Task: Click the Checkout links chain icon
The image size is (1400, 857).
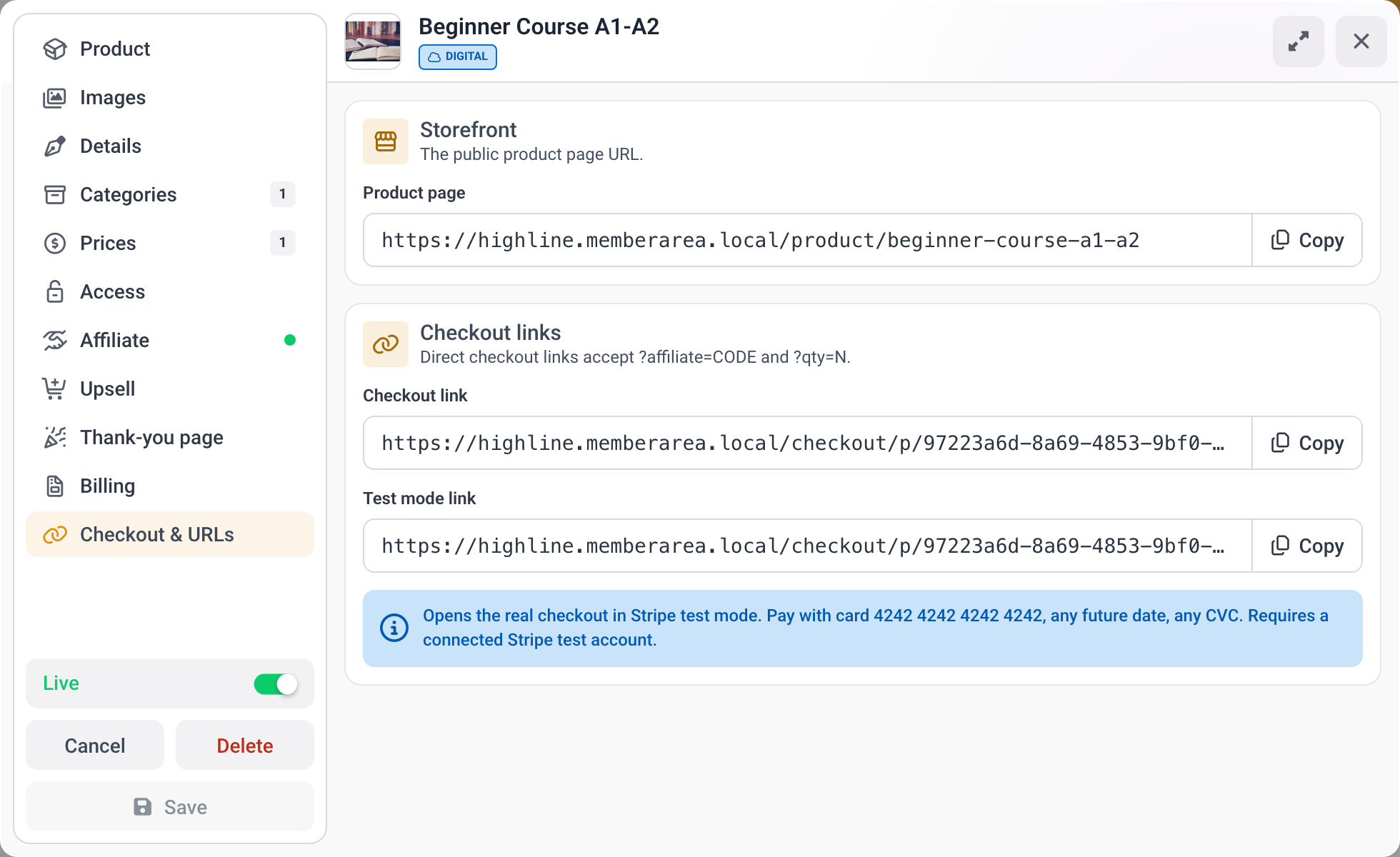Action: pyautogui.click(x=386, y=344)
